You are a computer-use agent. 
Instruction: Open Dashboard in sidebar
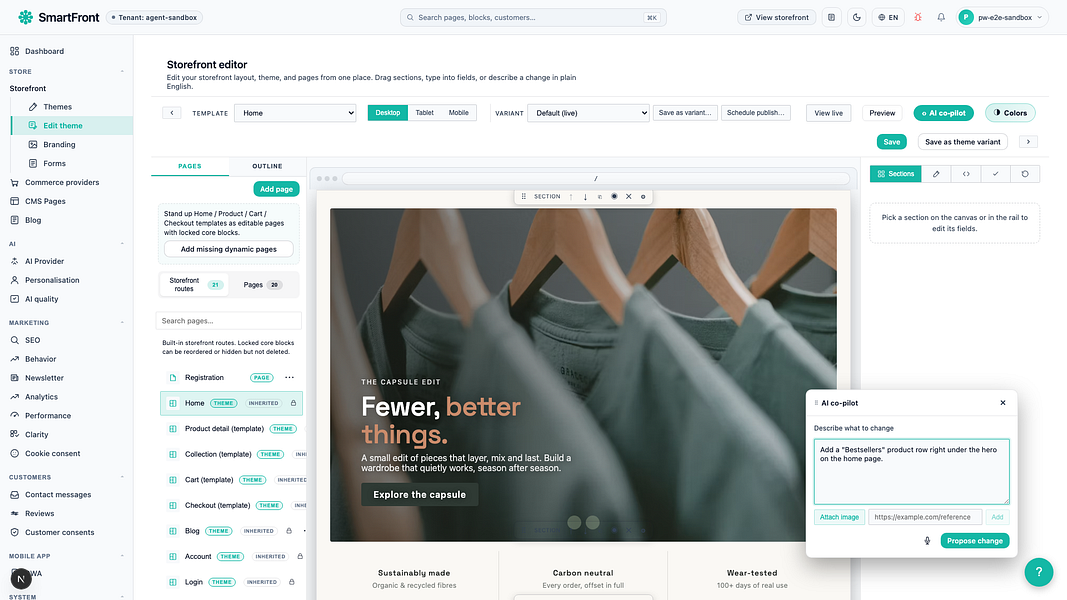point(44,51)
